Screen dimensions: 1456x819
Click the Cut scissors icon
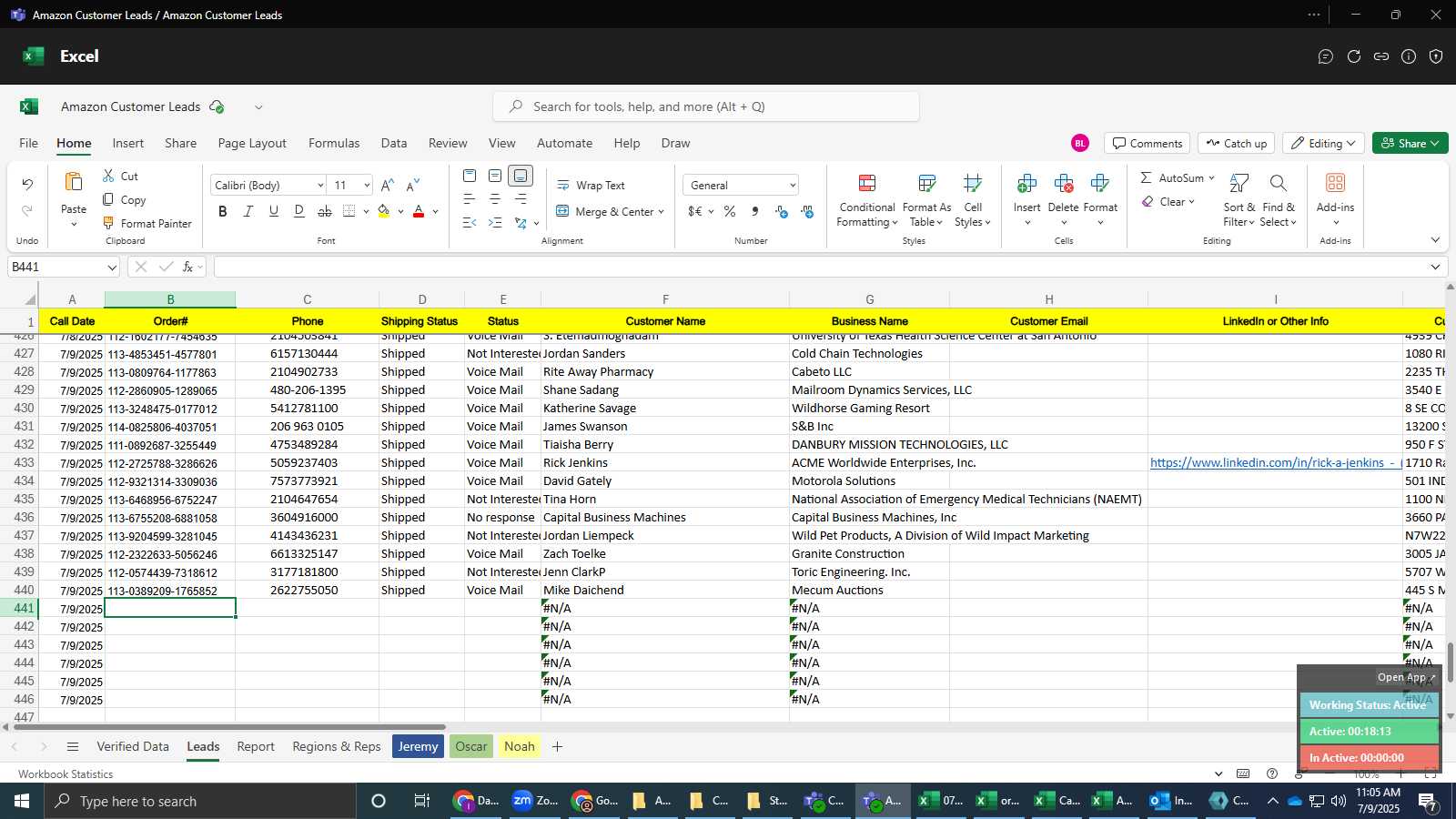pos(108,176)
